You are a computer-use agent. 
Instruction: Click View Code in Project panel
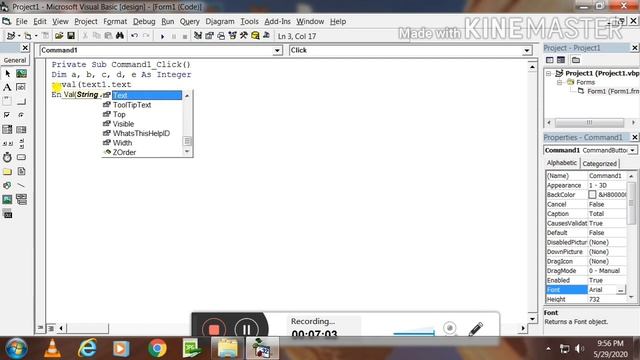click(550, 60)
